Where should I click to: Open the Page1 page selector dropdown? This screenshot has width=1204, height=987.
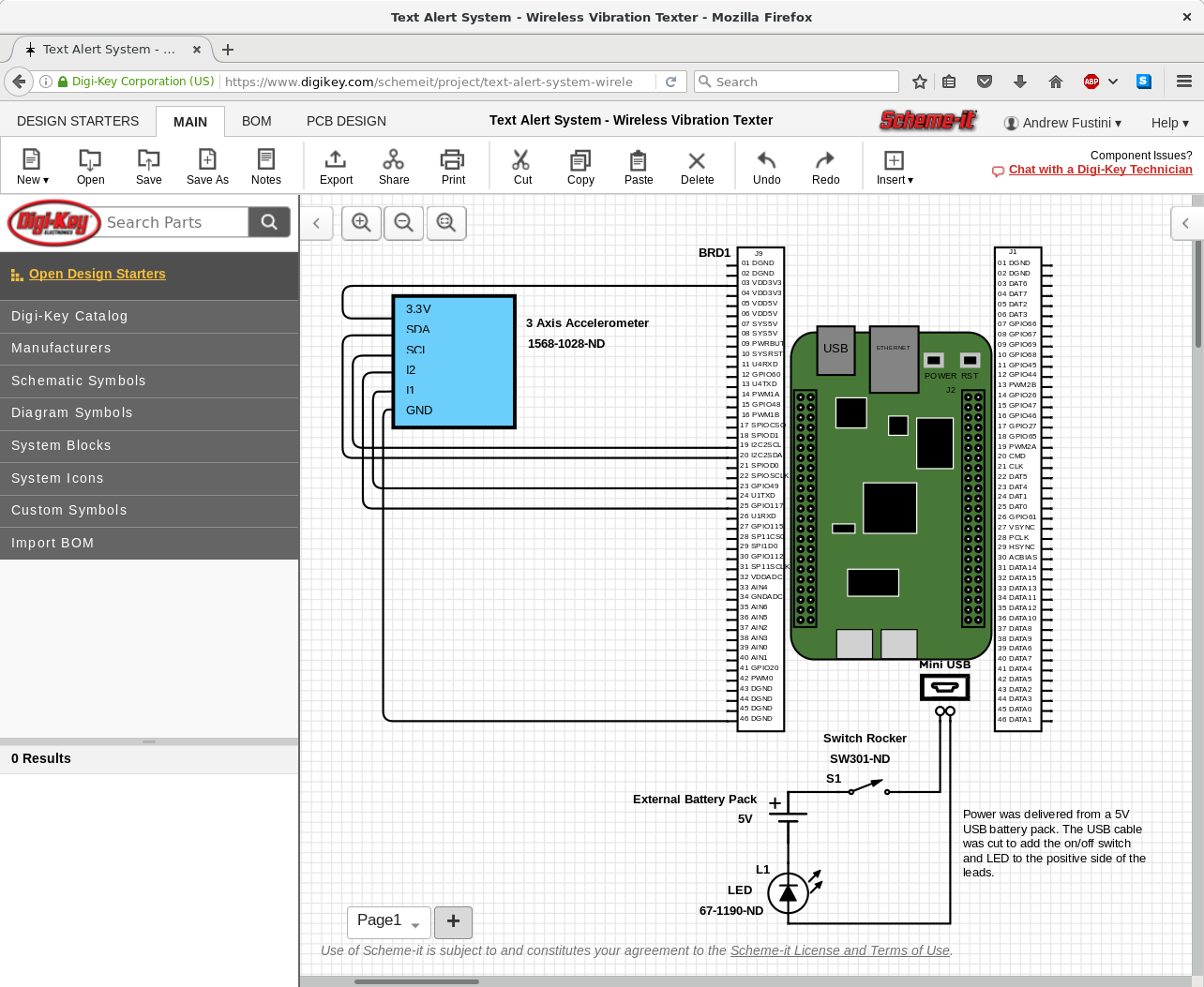[388, 921]
